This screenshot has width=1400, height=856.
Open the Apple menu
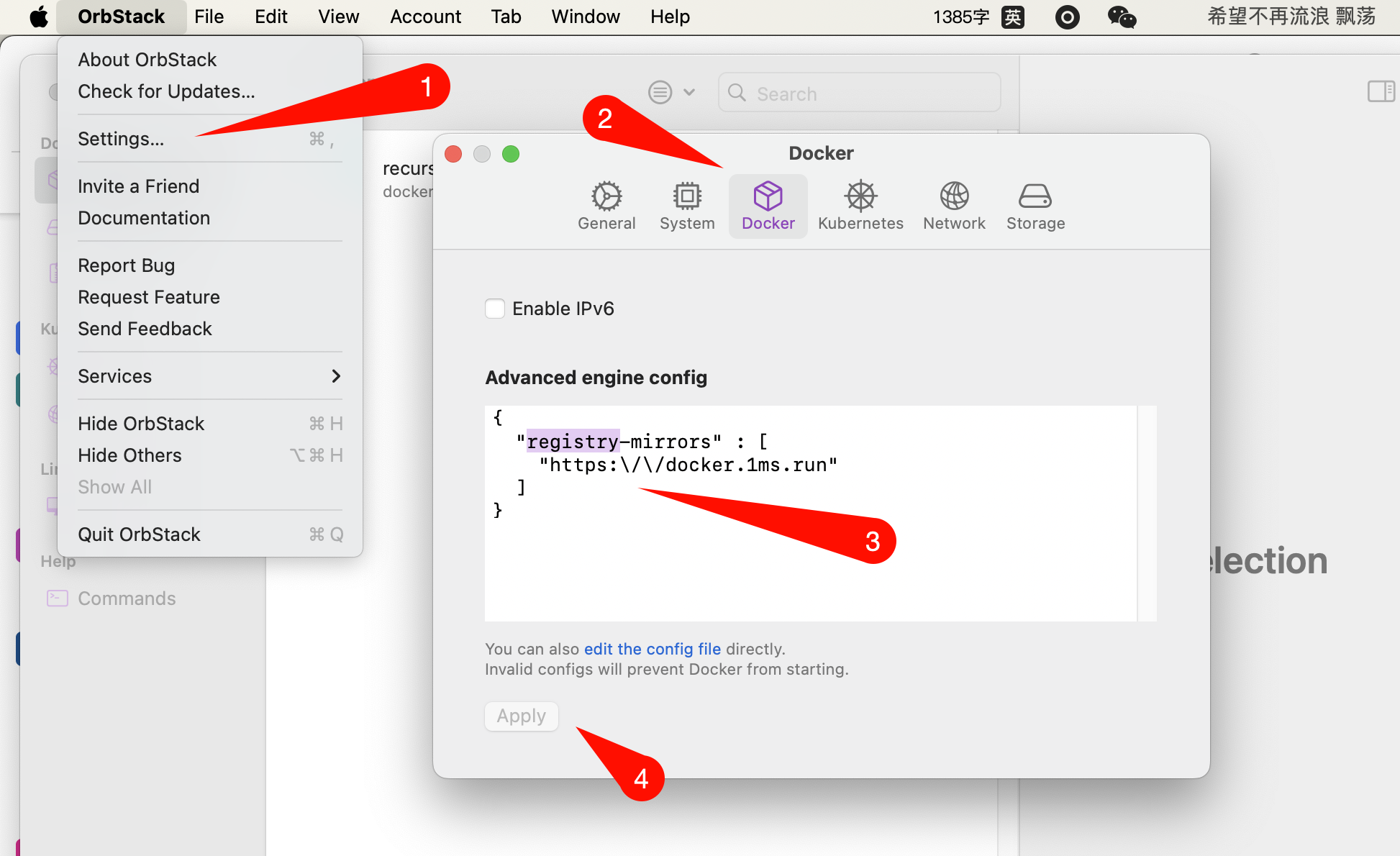pyautogui.click(x=39, y=17)
